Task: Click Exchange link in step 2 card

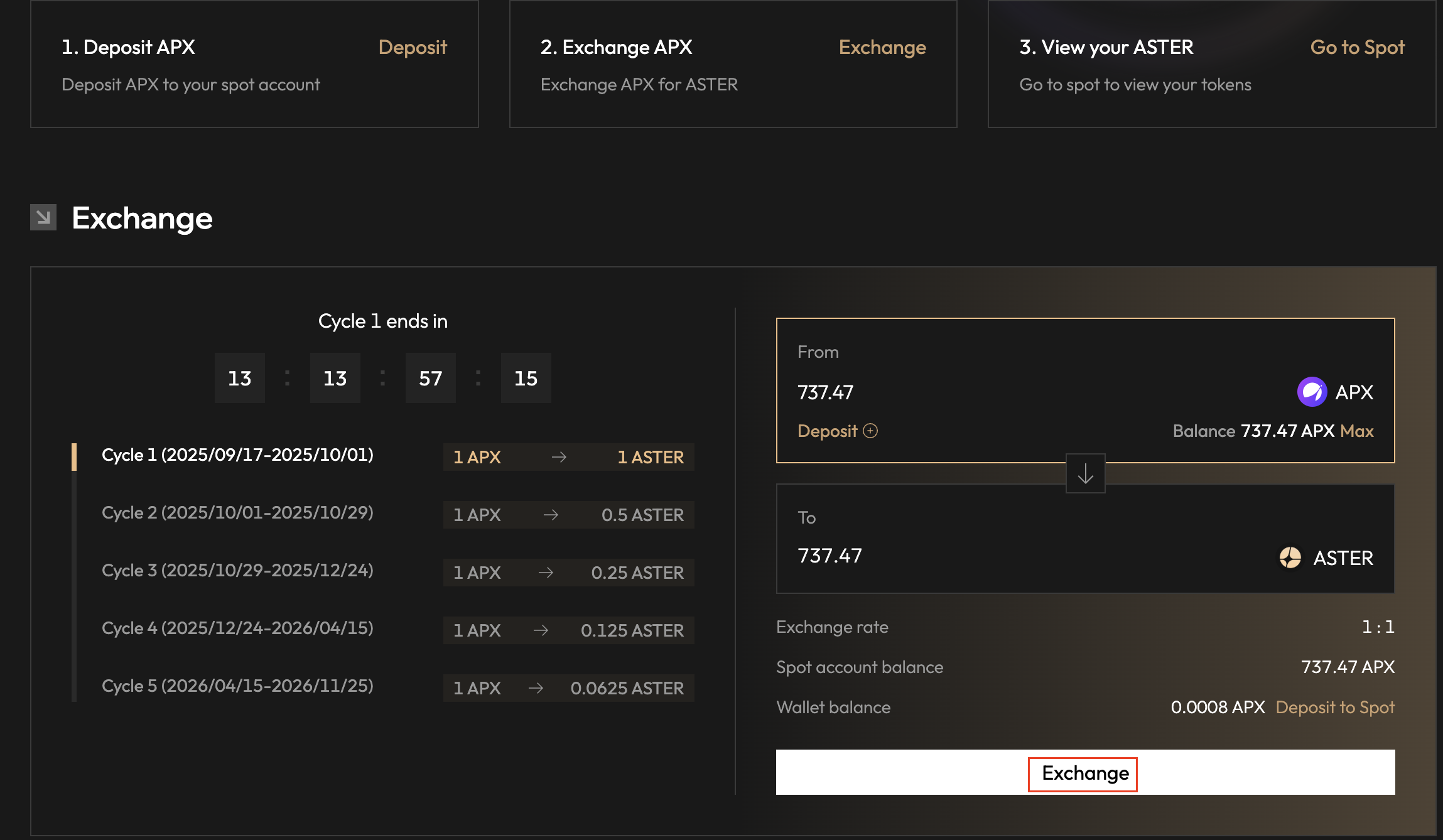Action: pyautogui.click(x=882, y=47)
